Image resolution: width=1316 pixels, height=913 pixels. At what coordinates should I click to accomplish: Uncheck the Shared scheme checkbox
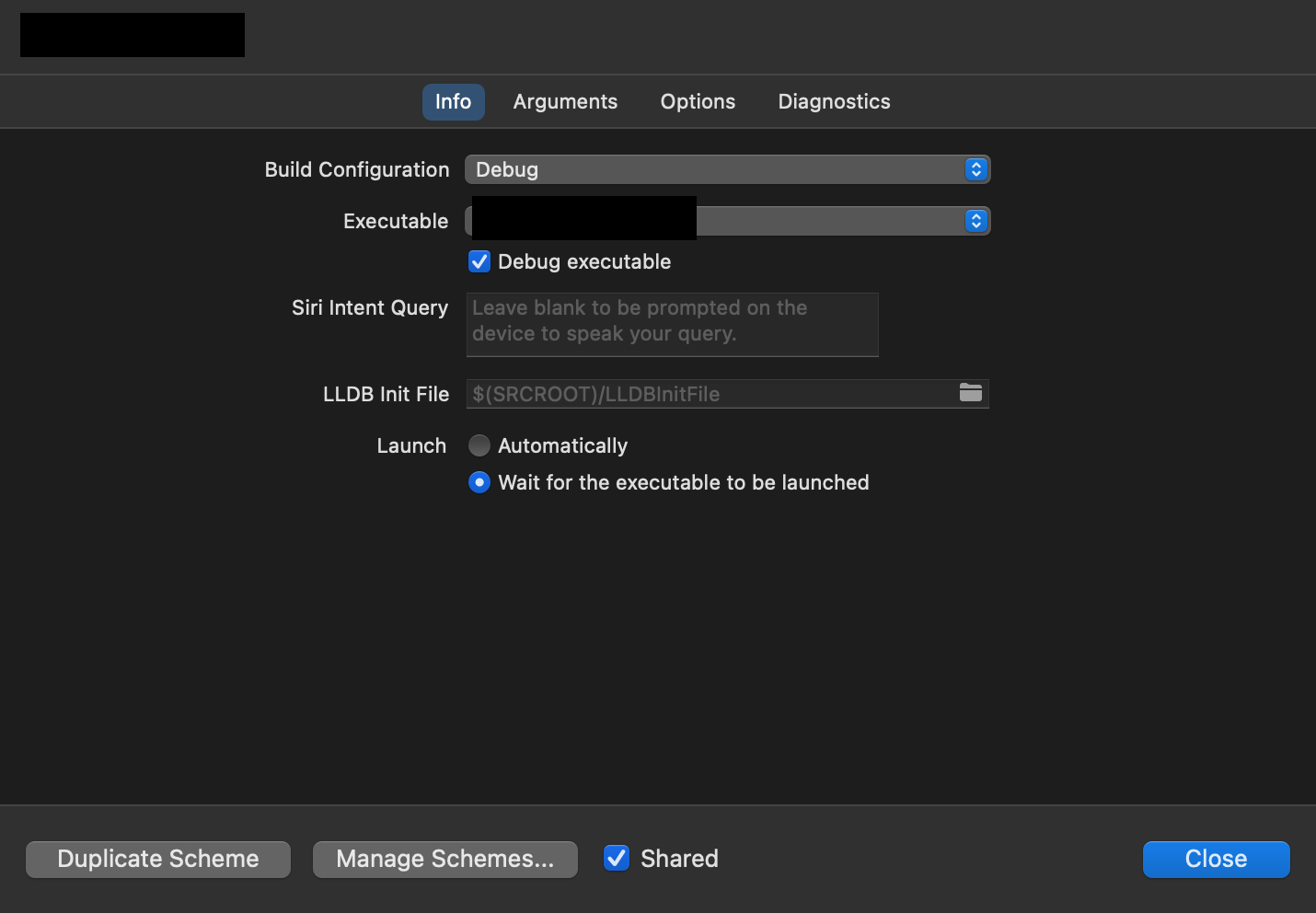click(616, 858)
